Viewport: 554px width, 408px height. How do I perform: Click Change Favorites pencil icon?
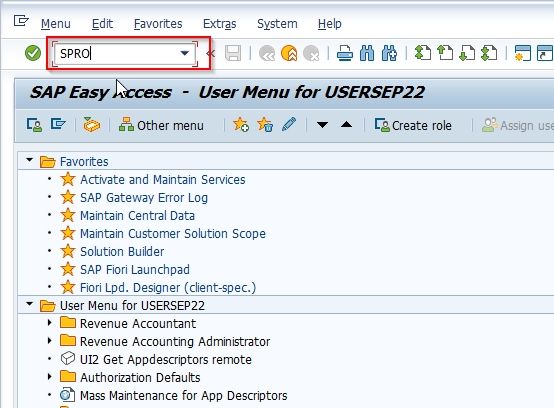289,125
